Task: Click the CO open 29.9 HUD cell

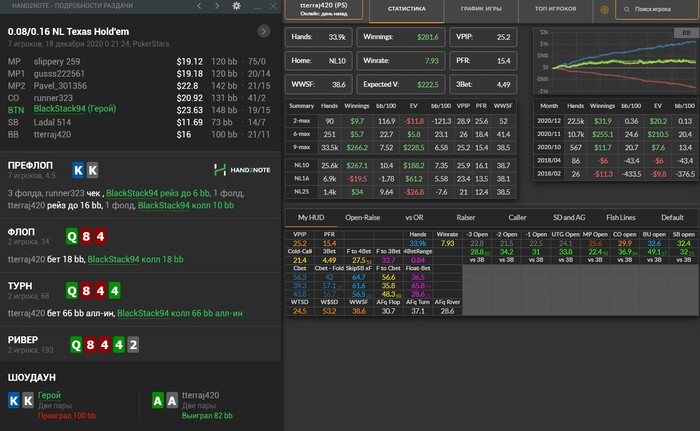Action: (625, 243)
